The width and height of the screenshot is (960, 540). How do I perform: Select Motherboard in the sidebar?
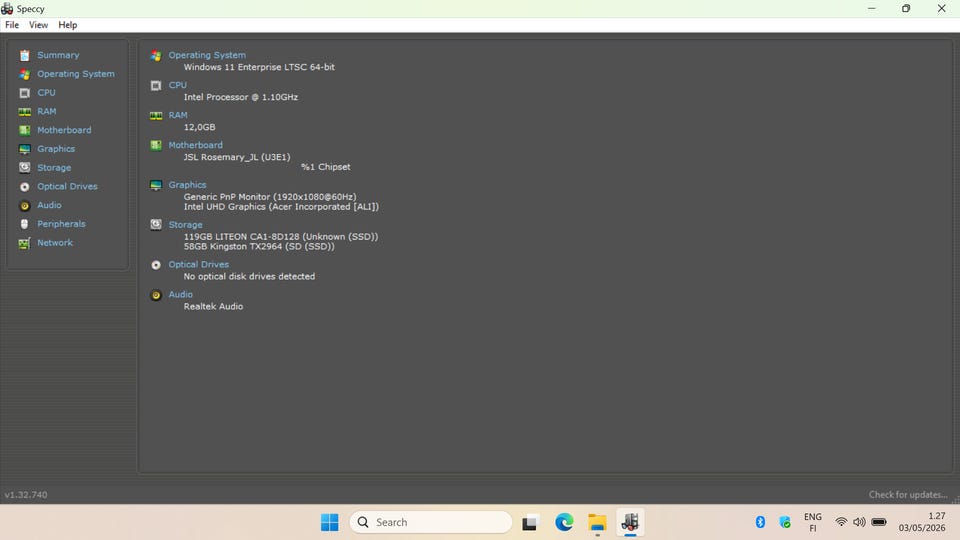(64, 130)
